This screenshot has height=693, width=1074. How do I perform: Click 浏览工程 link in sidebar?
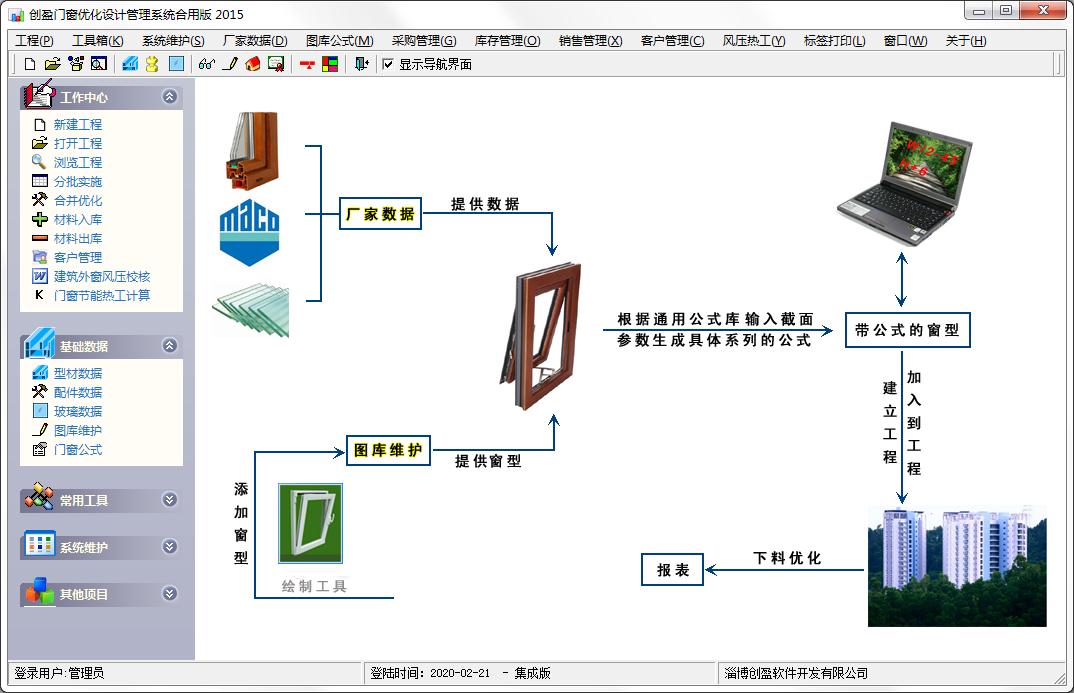77,162
